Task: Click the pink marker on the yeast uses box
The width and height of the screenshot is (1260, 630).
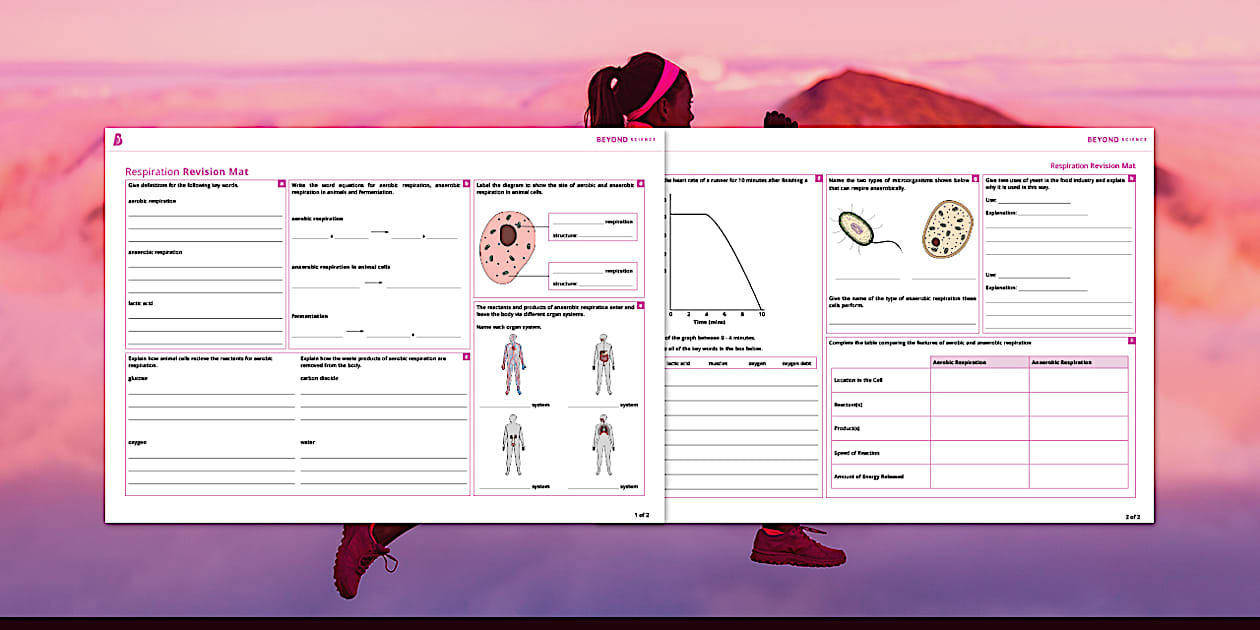Action: point(1132,180)
